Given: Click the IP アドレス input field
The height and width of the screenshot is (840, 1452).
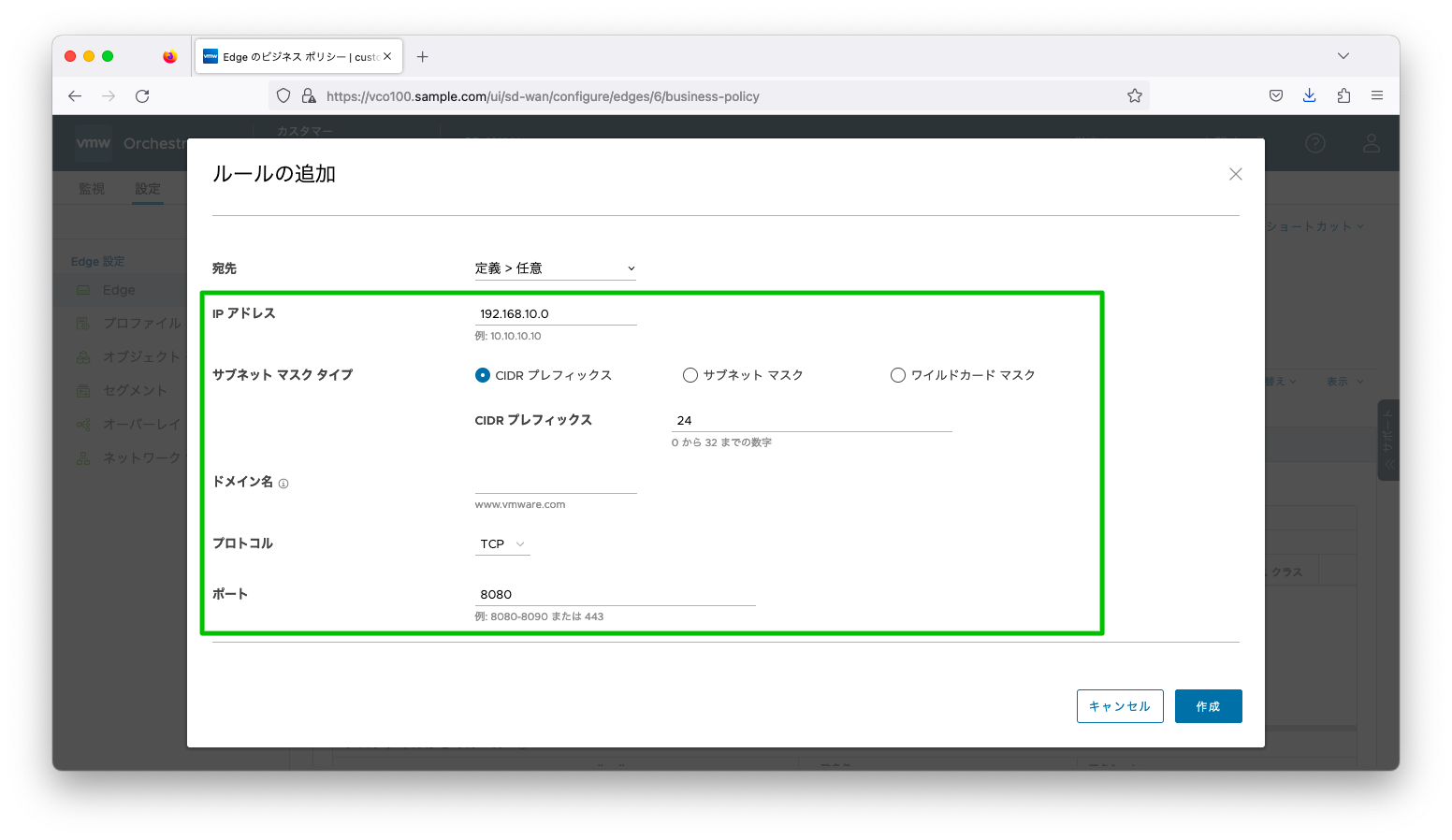Looking at the screenshot, I should [555, 314].
